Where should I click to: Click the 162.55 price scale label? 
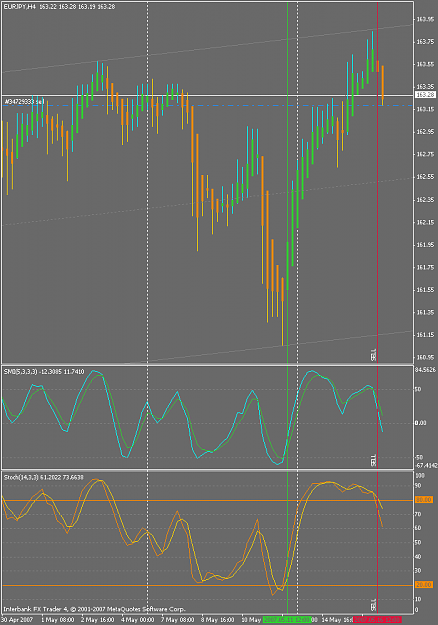point(425,177)
